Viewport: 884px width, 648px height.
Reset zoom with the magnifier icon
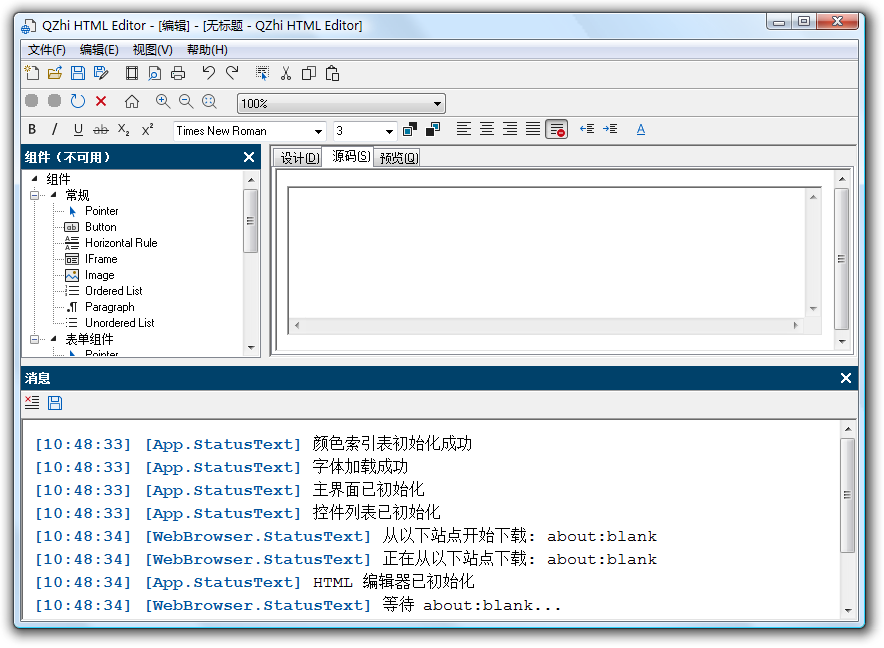(209, 102)
